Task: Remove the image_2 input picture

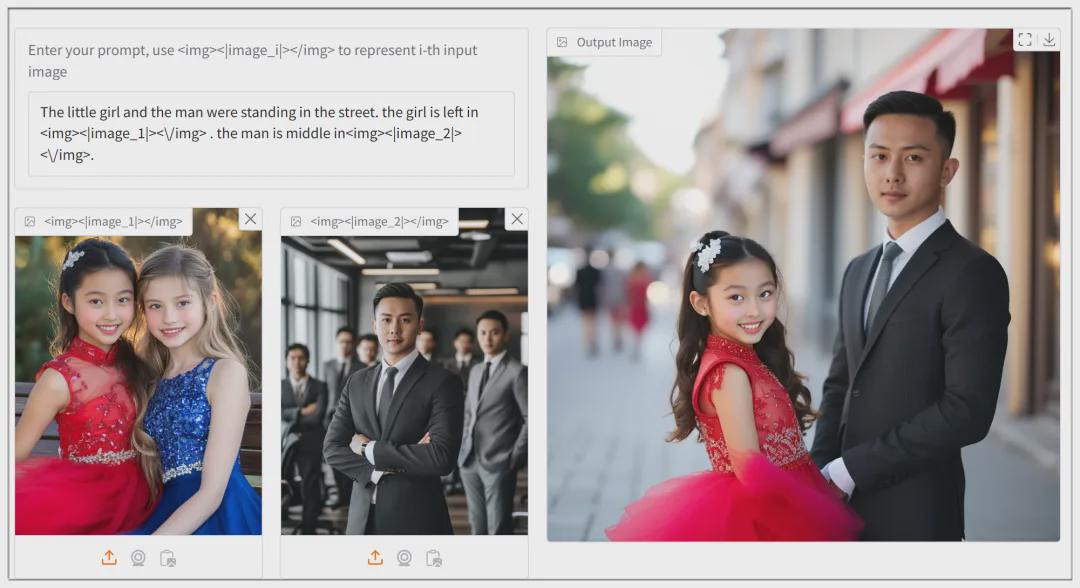Action: pos(516,219)
